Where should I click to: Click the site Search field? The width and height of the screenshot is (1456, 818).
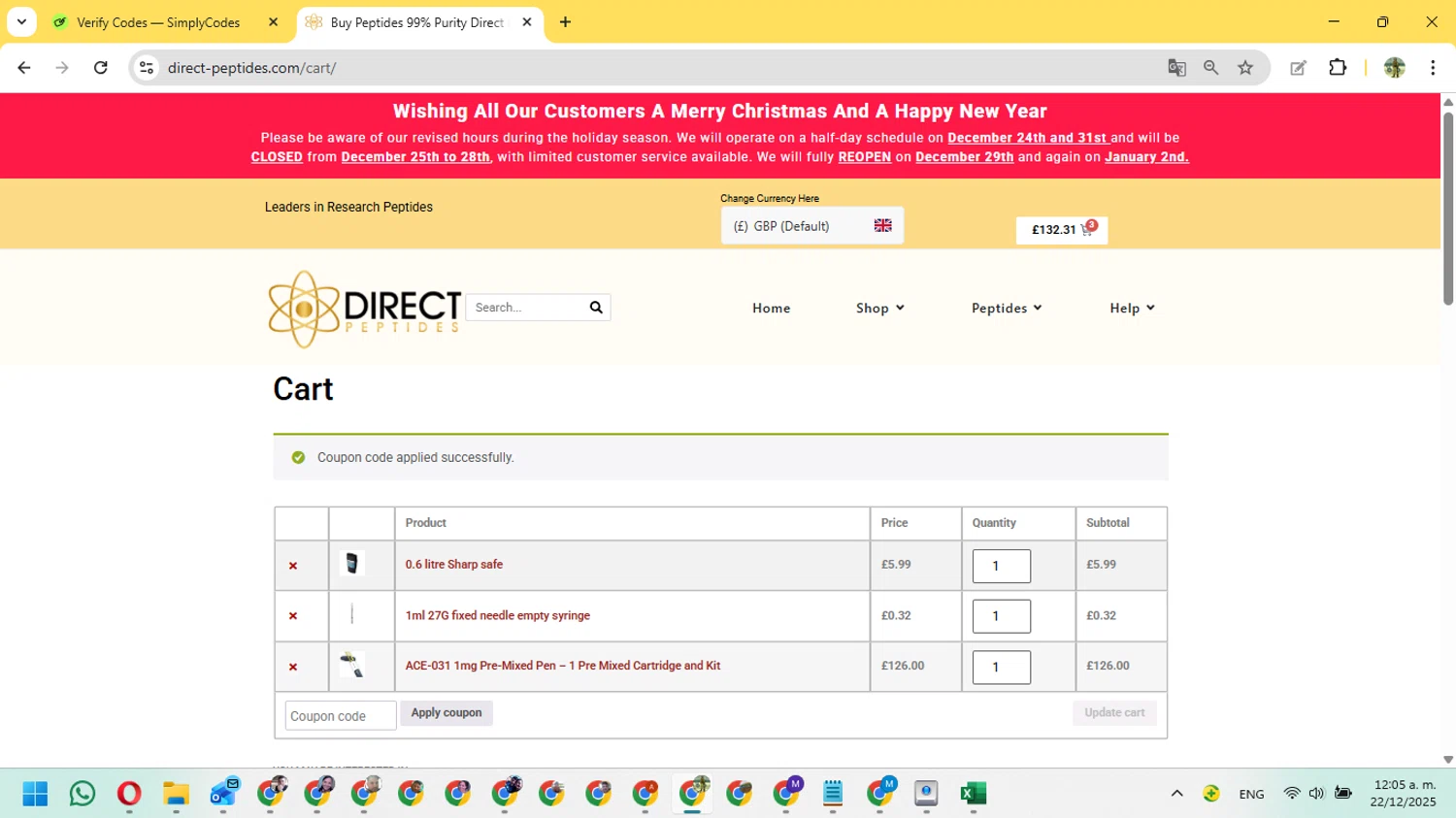tap(526, 308)
